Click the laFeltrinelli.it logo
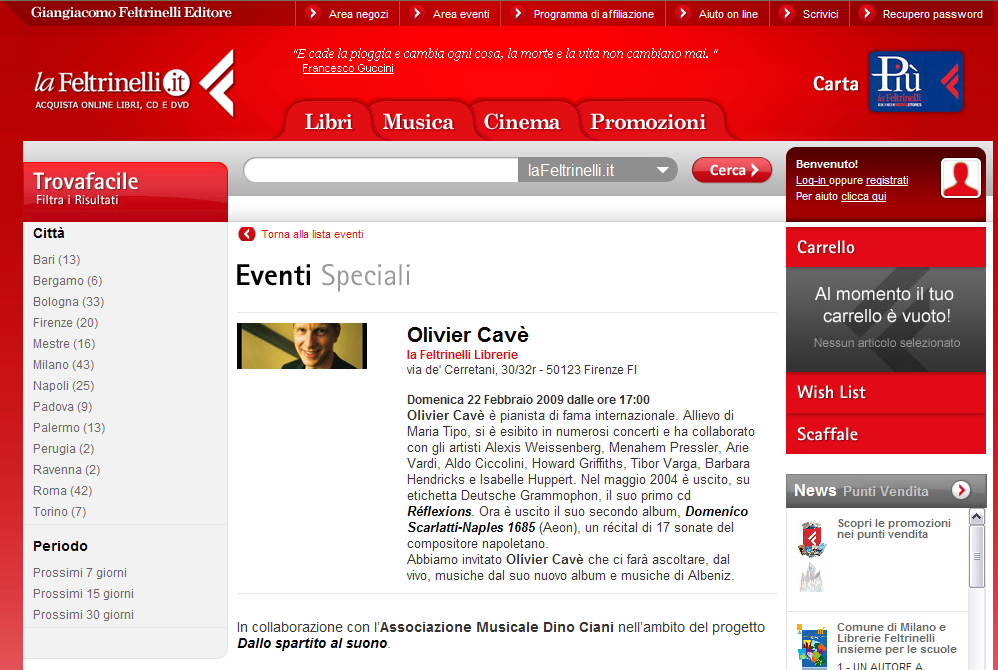 pos(134,84)
